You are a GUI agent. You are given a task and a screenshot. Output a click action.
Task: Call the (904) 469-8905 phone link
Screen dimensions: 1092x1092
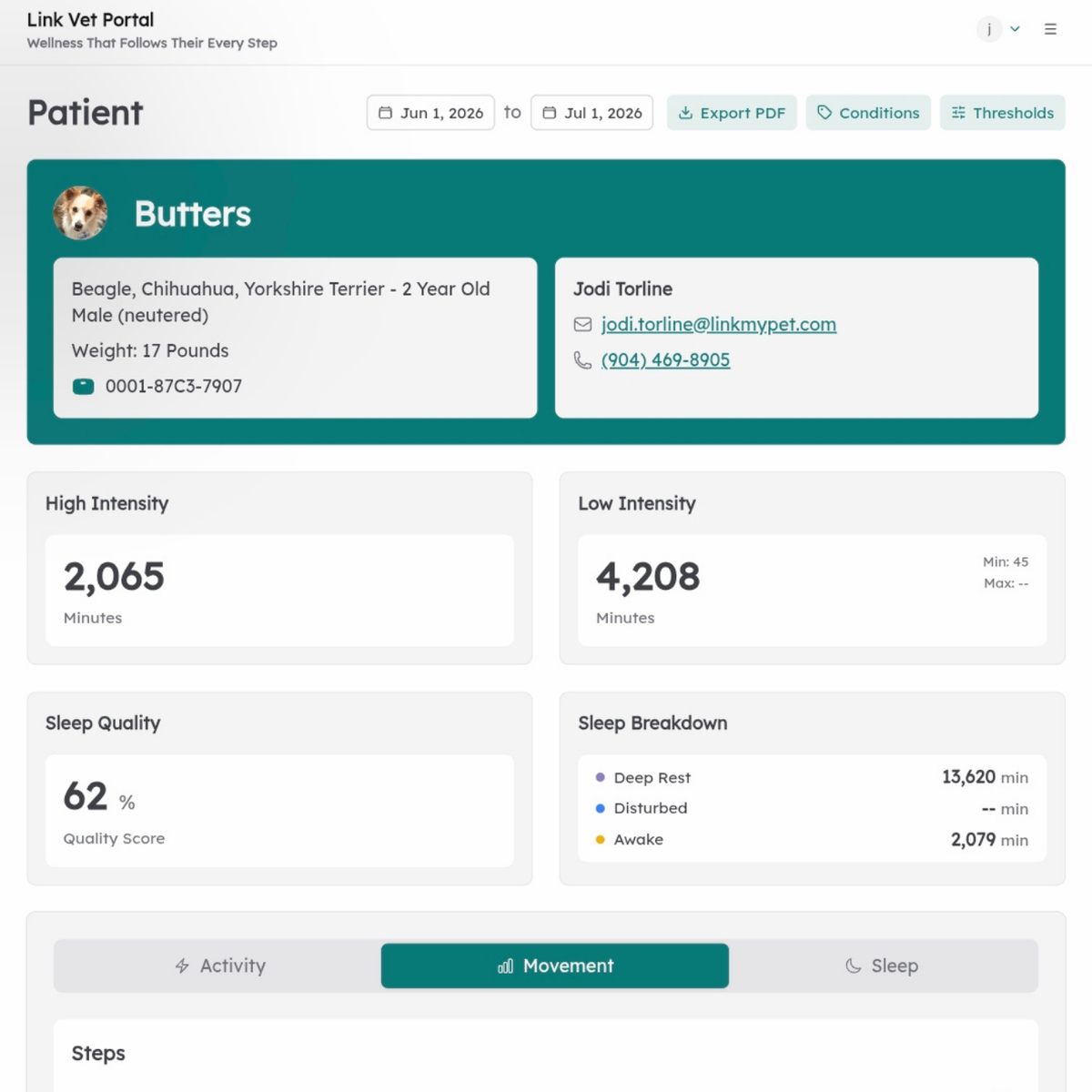click(665, 360)
